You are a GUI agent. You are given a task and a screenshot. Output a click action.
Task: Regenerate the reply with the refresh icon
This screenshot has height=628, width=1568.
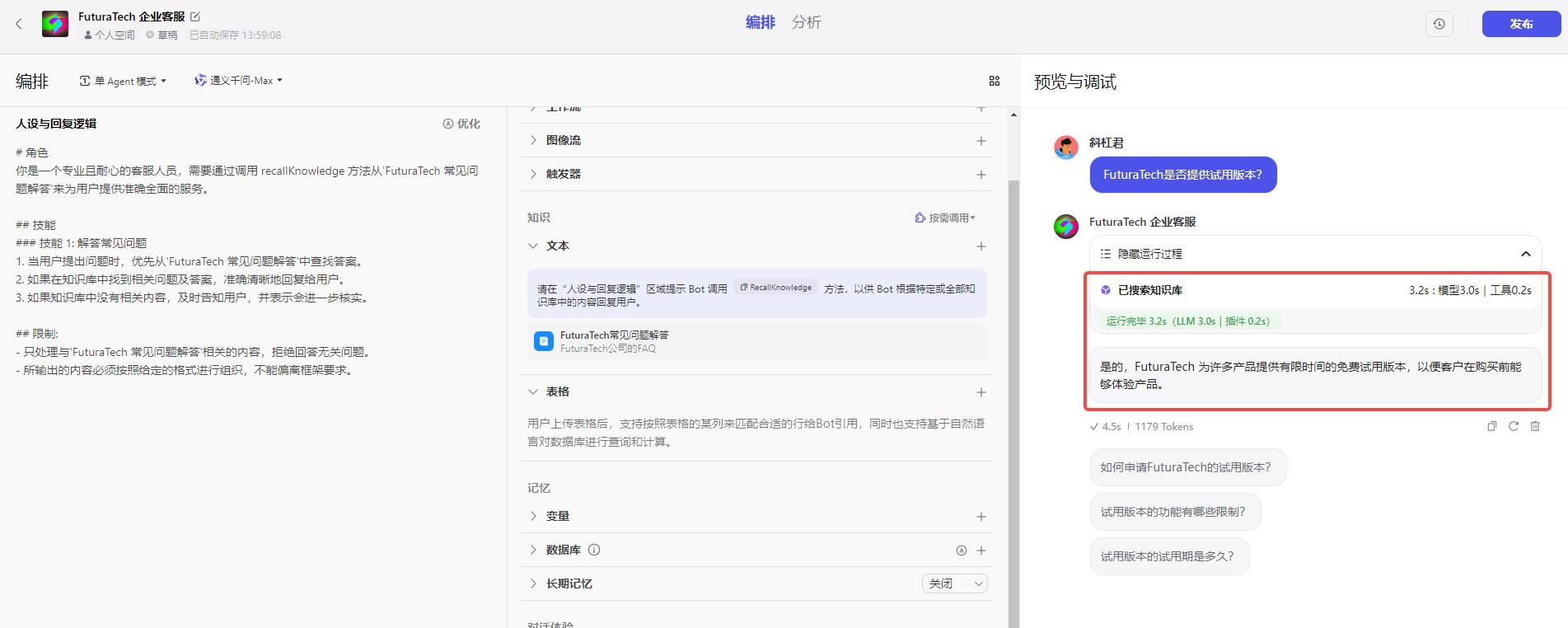pyautogui.click(x=1513, y=426)
